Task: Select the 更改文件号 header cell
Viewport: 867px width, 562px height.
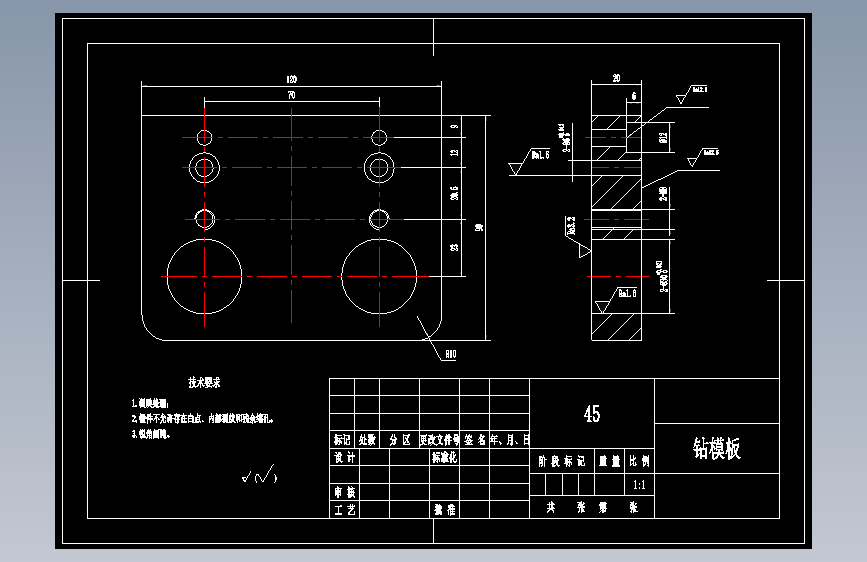Action: (440, 440)
